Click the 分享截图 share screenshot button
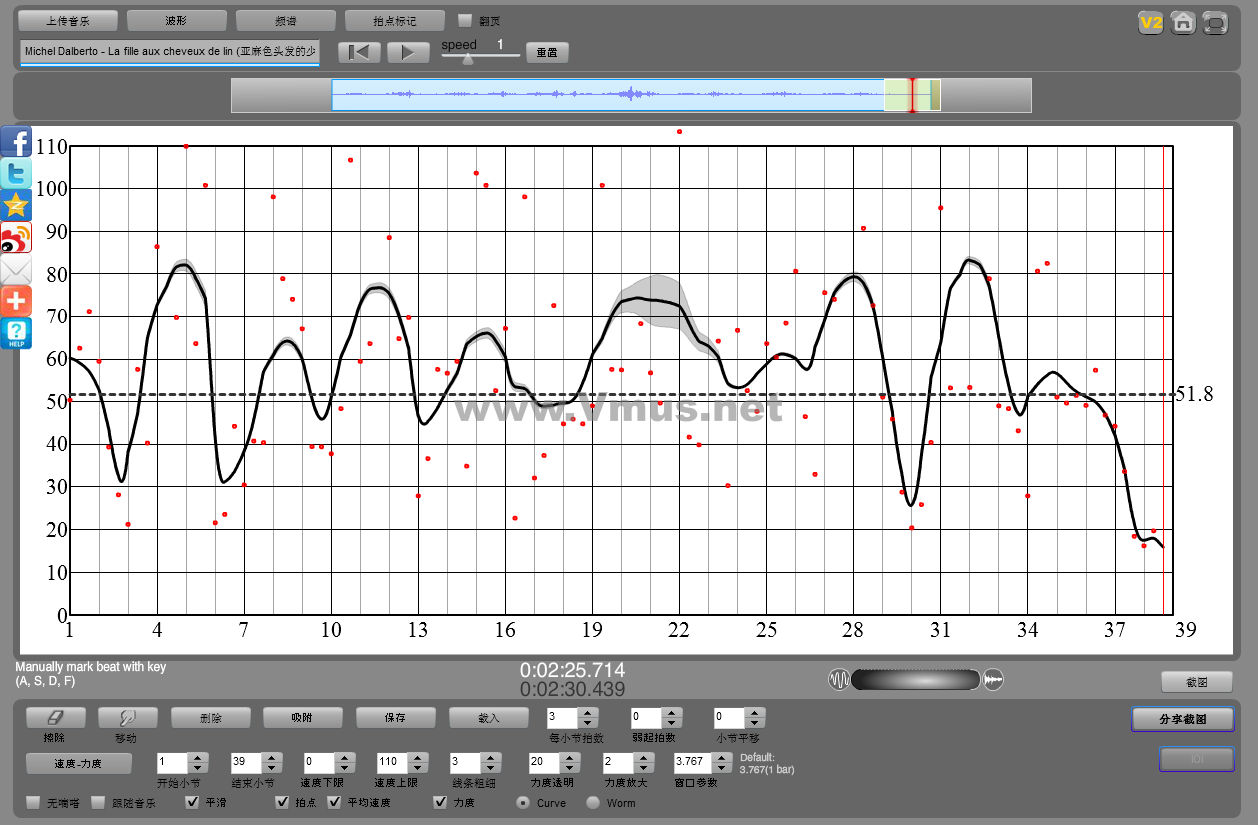 [x=1182, y=719]
